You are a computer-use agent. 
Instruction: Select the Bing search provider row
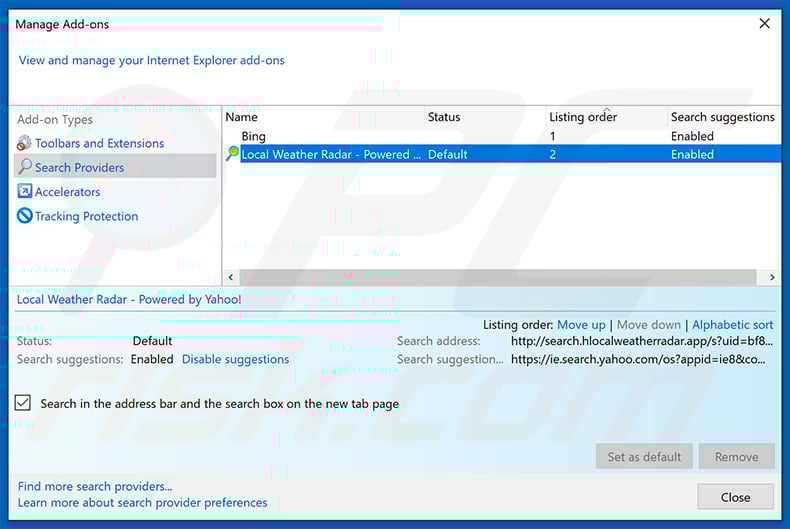pyautogui.click(x=502, y=136)
